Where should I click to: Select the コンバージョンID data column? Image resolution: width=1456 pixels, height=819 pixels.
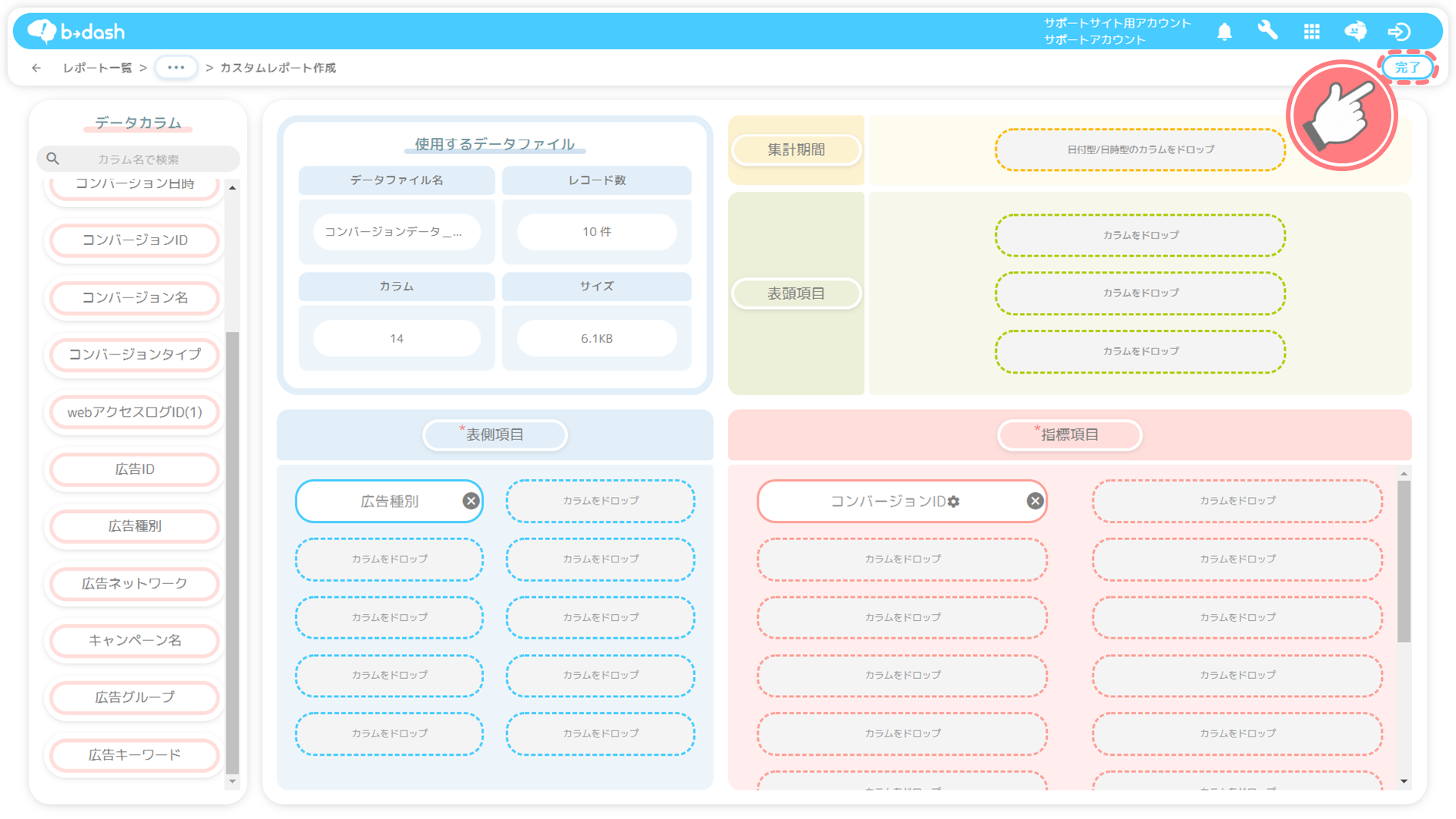coord(135,240)
